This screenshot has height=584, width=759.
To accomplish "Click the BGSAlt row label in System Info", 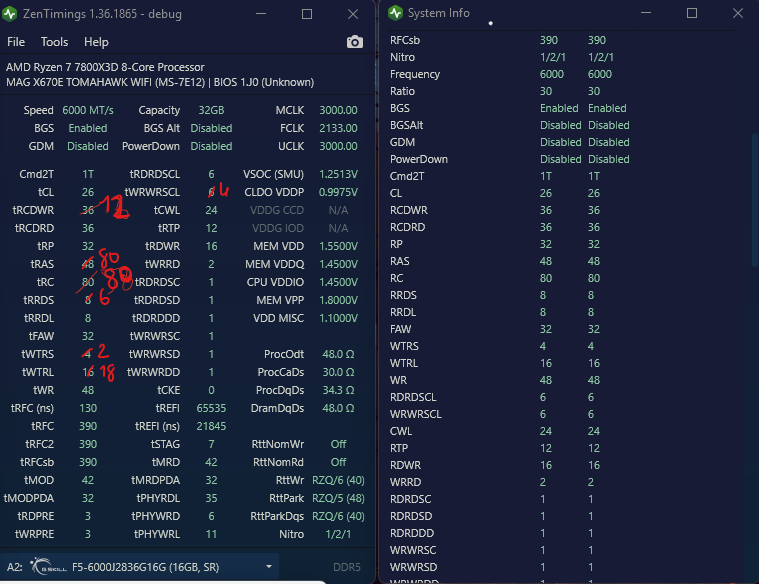I will 407,125.
